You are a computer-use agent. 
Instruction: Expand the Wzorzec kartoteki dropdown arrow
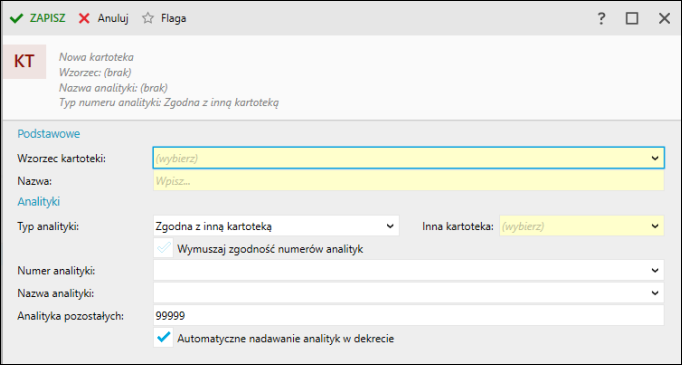pyautogui.click(x=655, y=158)
